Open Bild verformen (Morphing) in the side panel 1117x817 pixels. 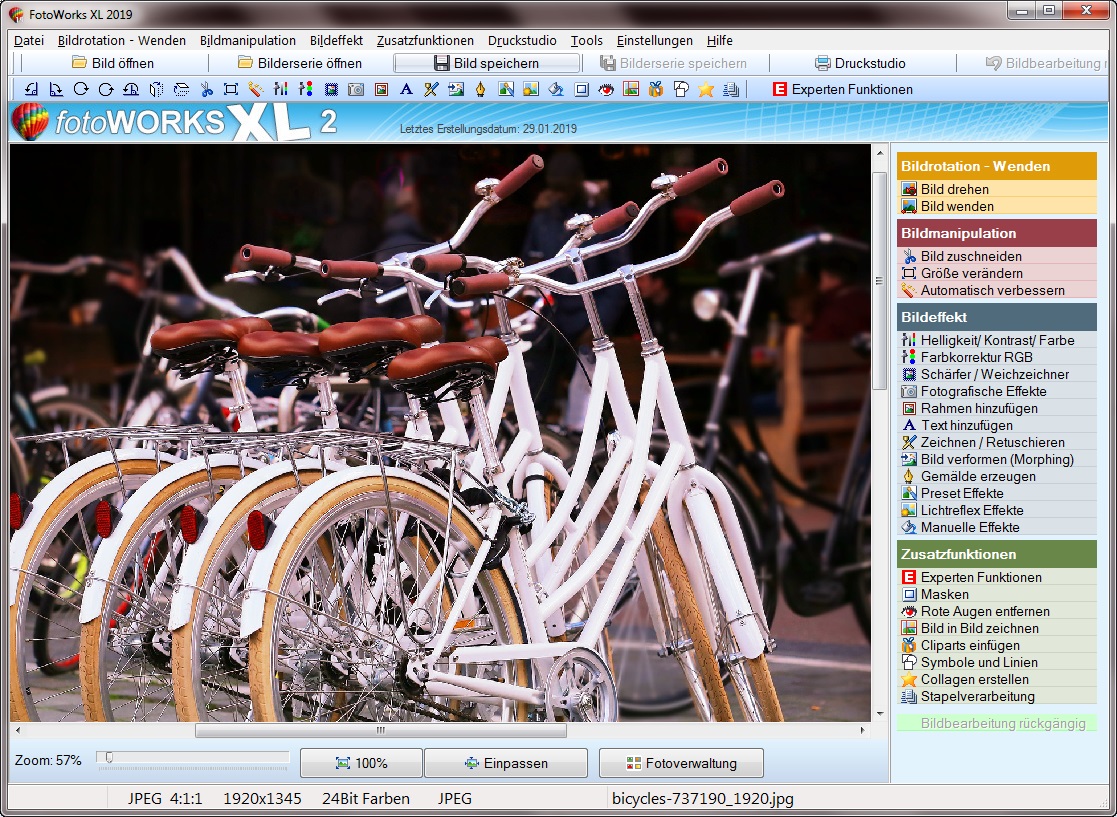point(997,459)
